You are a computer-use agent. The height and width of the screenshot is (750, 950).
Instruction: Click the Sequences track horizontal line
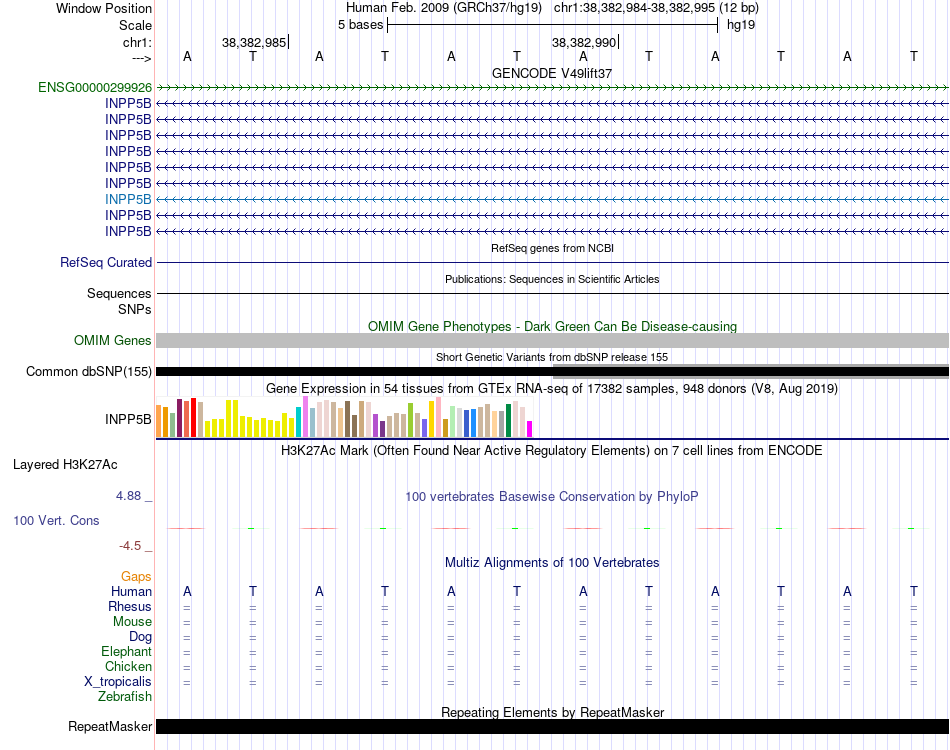click(552, 294)
